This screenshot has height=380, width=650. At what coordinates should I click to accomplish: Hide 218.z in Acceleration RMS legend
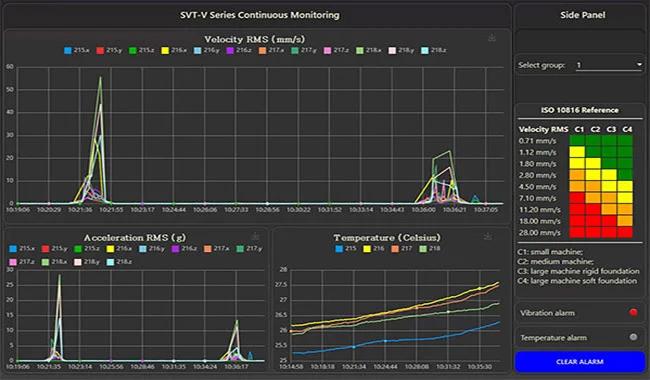[120, 262]
